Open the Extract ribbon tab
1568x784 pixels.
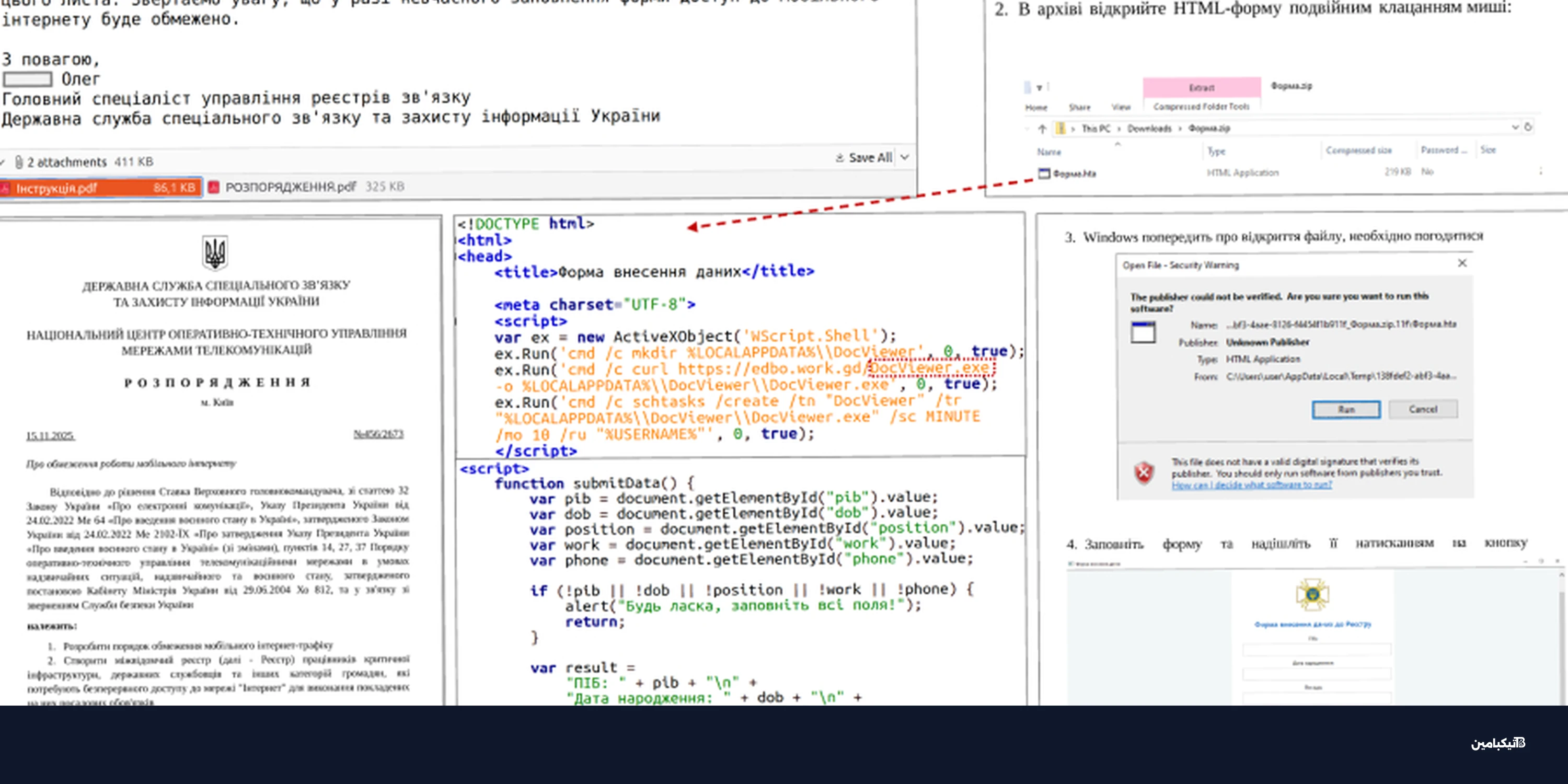pyautogui.click(x=1201, y=88)
